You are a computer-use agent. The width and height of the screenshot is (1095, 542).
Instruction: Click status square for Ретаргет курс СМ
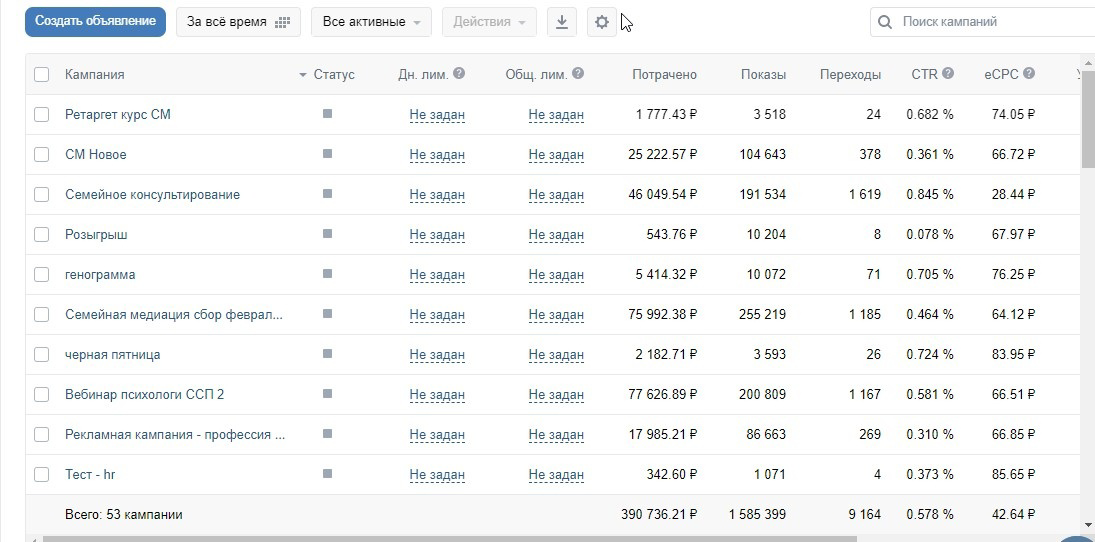click(x=328, y=113)
